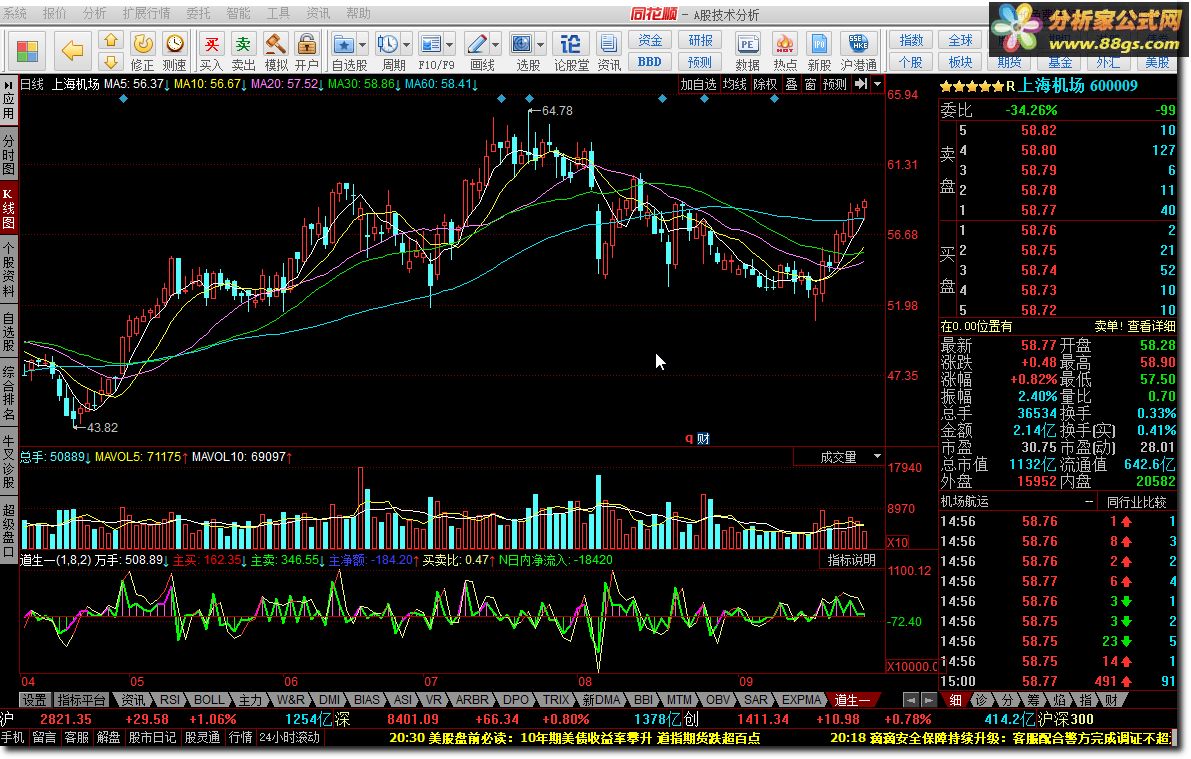Click the colorful home grid icon
1191x759 pixels.
point(27,51)
